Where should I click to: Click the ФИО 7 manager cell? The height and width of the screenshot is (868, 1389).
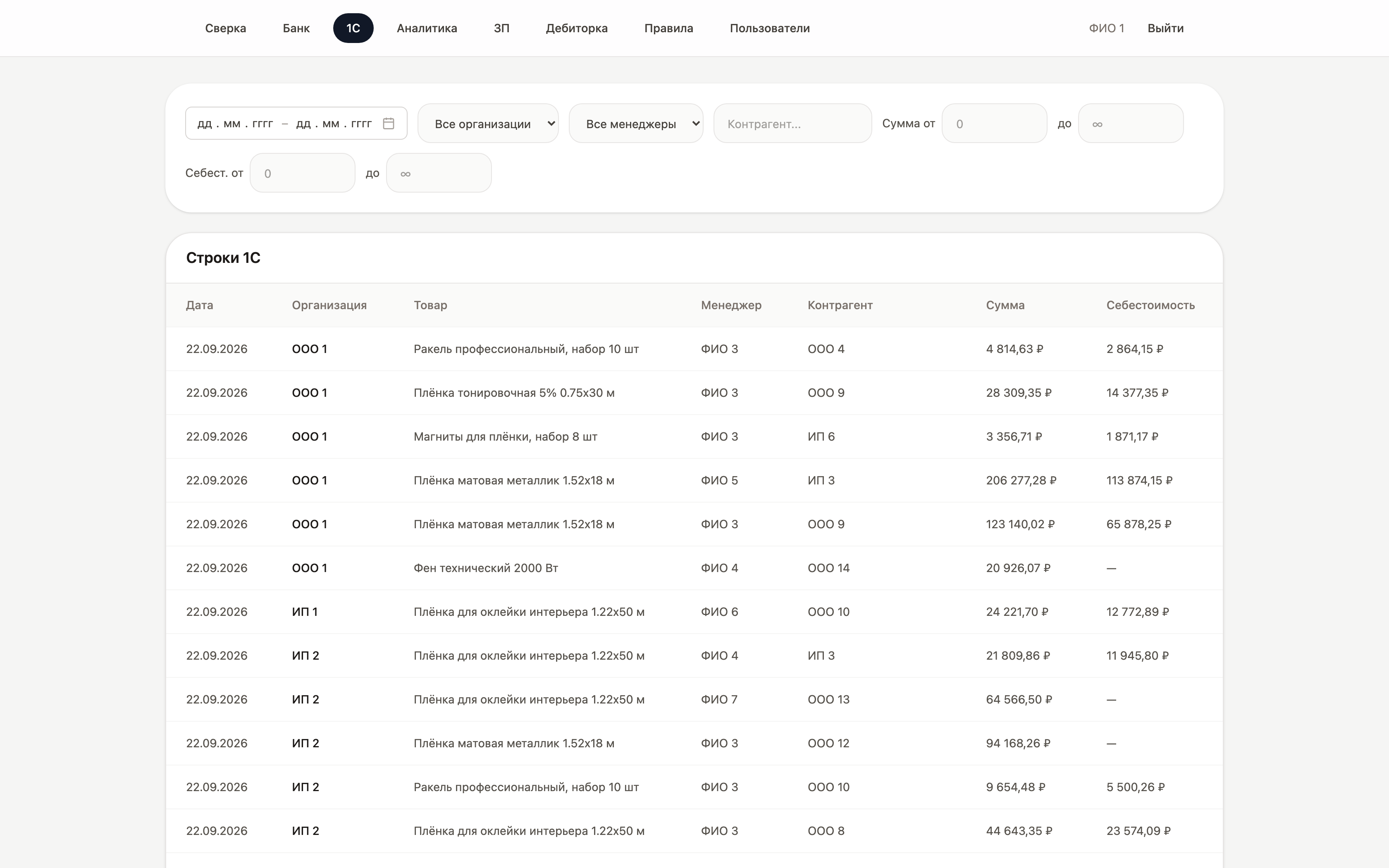[x=719, y=700]
